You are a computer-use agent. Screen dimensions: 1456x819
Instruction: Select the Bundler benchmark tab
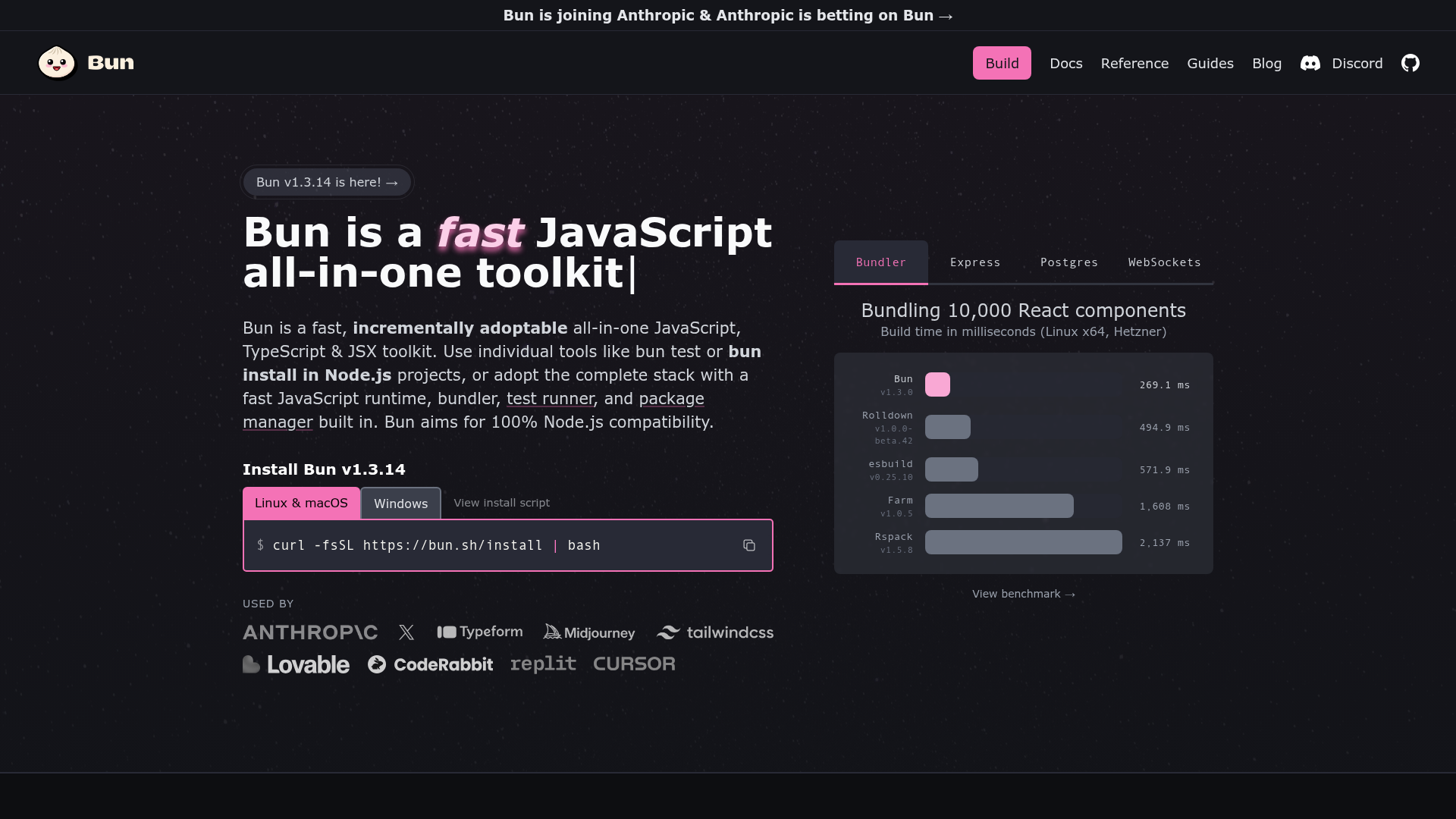pos(881,262)
